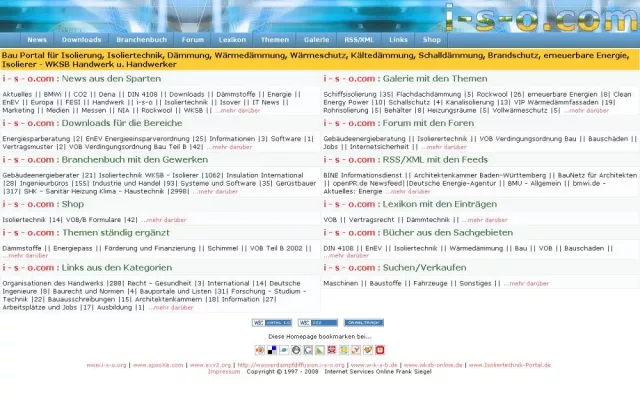This screenshot has height=400, width=640.
Task: Click 'mehr darüber' under Themen ständig ergänzt
Action: [25, 256]
